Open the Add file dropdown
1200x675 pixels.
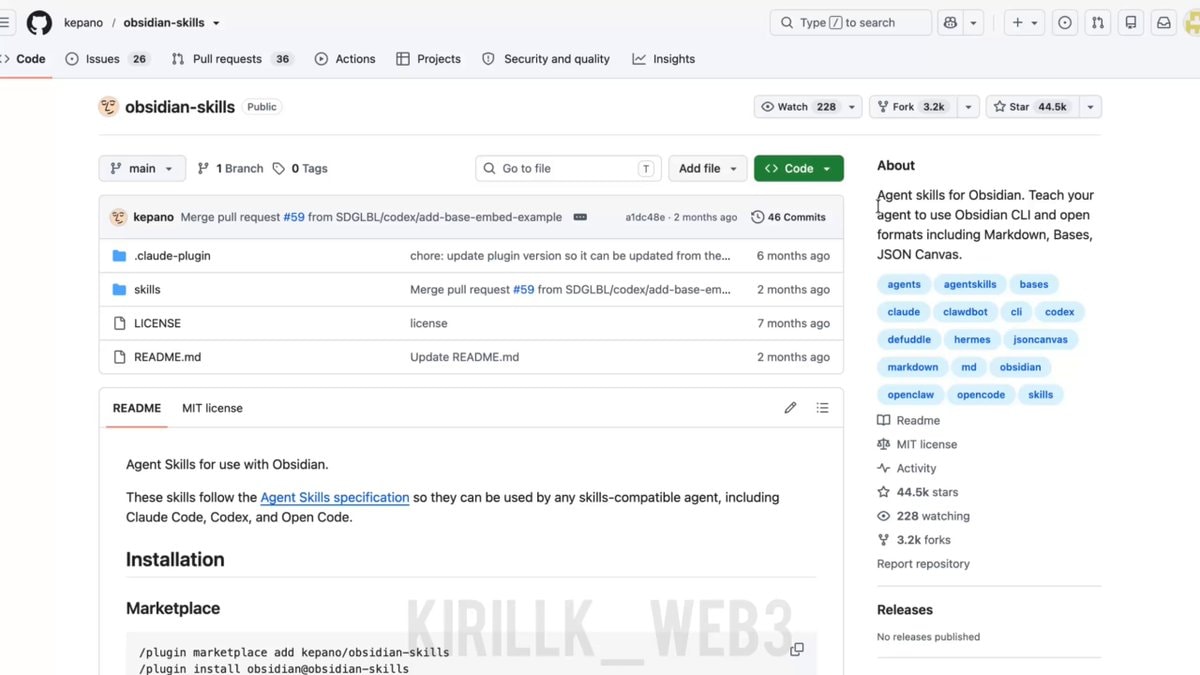708,169
